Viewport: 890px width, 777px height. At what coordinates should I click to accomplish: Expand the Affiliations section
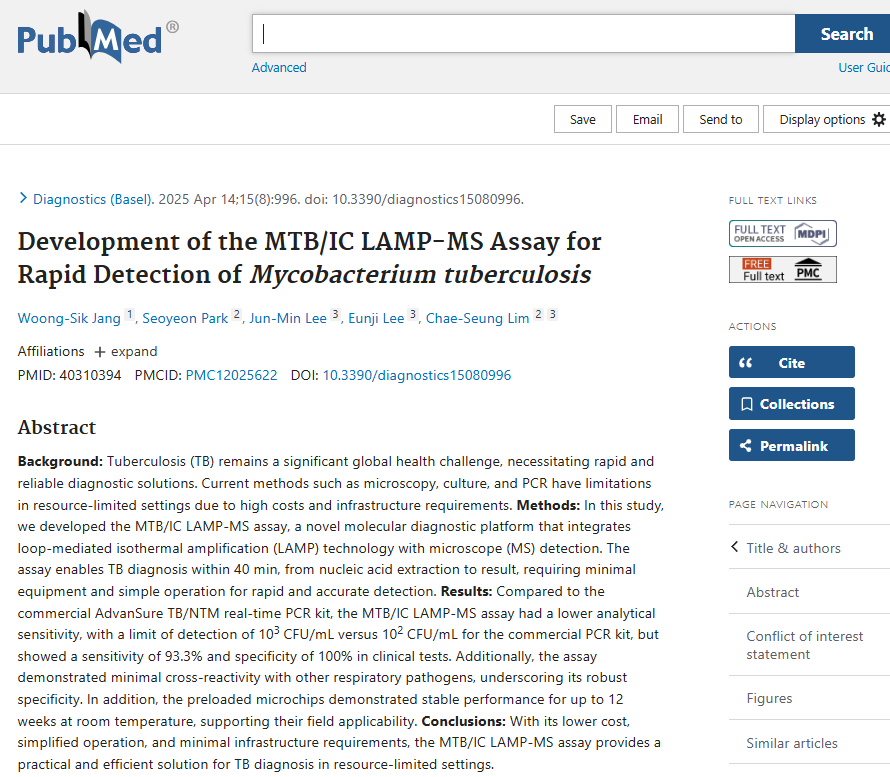pos(126,351)
